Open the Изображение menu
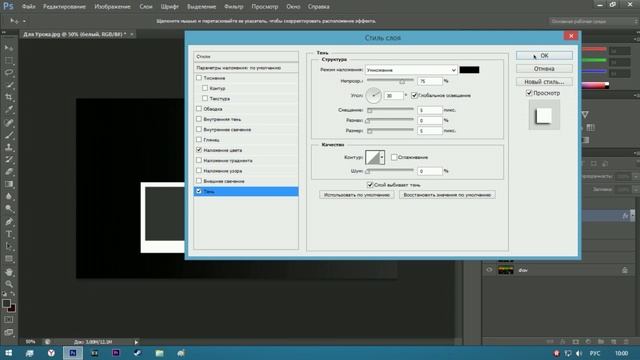Screen dimensions: 640x360 tap(112, 7)
